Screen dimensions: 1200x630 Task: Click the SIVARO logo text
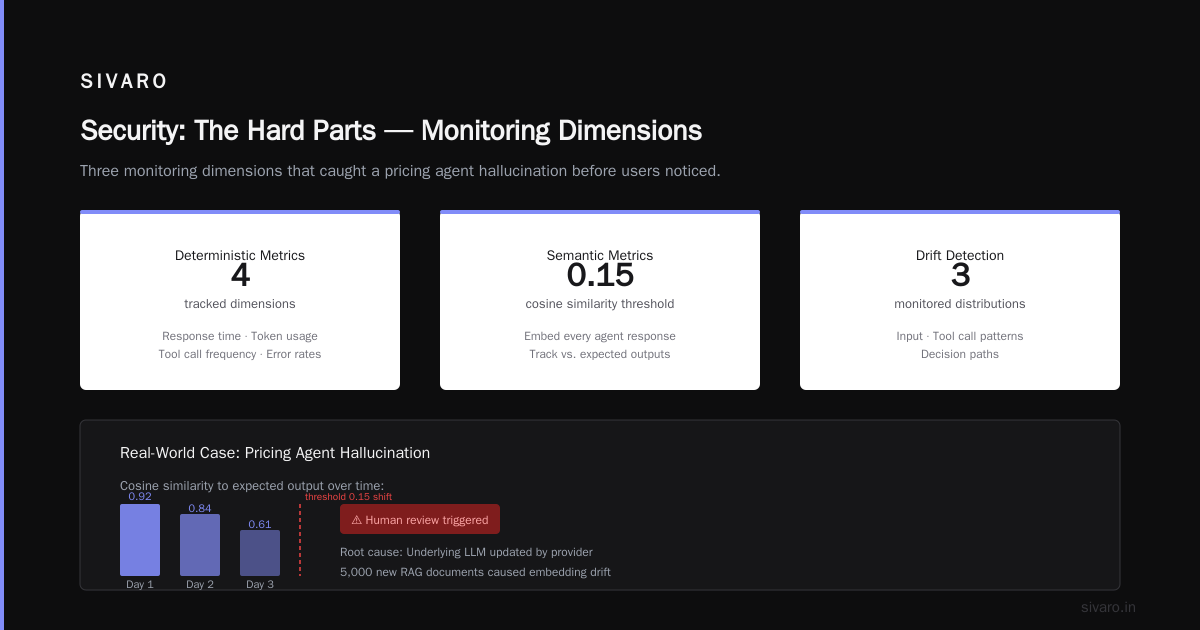[124, 82]
